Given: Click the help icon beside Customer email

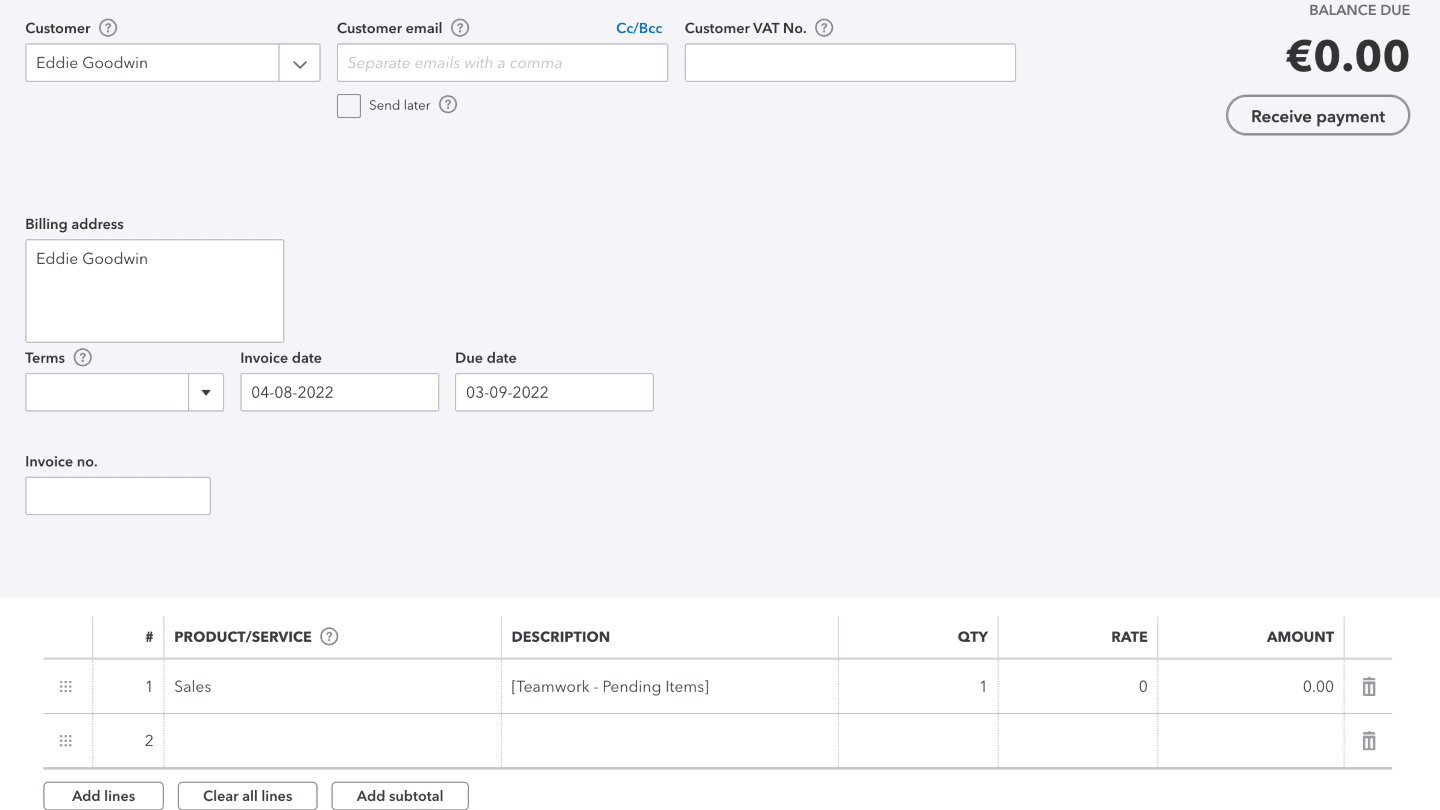Looking at the screenshot, I should coord(460,28).
